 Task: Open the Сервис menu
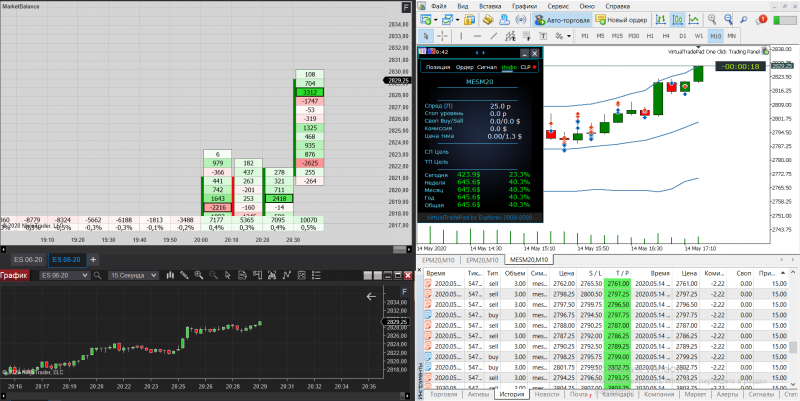pos(558,6)
